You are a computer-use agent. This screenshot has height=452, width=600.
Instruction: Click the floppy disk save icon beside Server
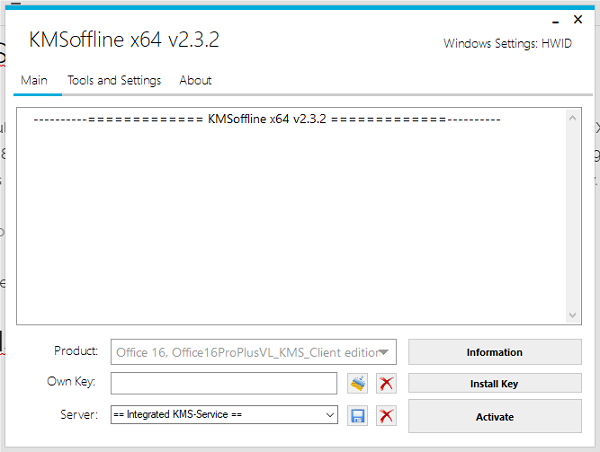pos(358,416)
